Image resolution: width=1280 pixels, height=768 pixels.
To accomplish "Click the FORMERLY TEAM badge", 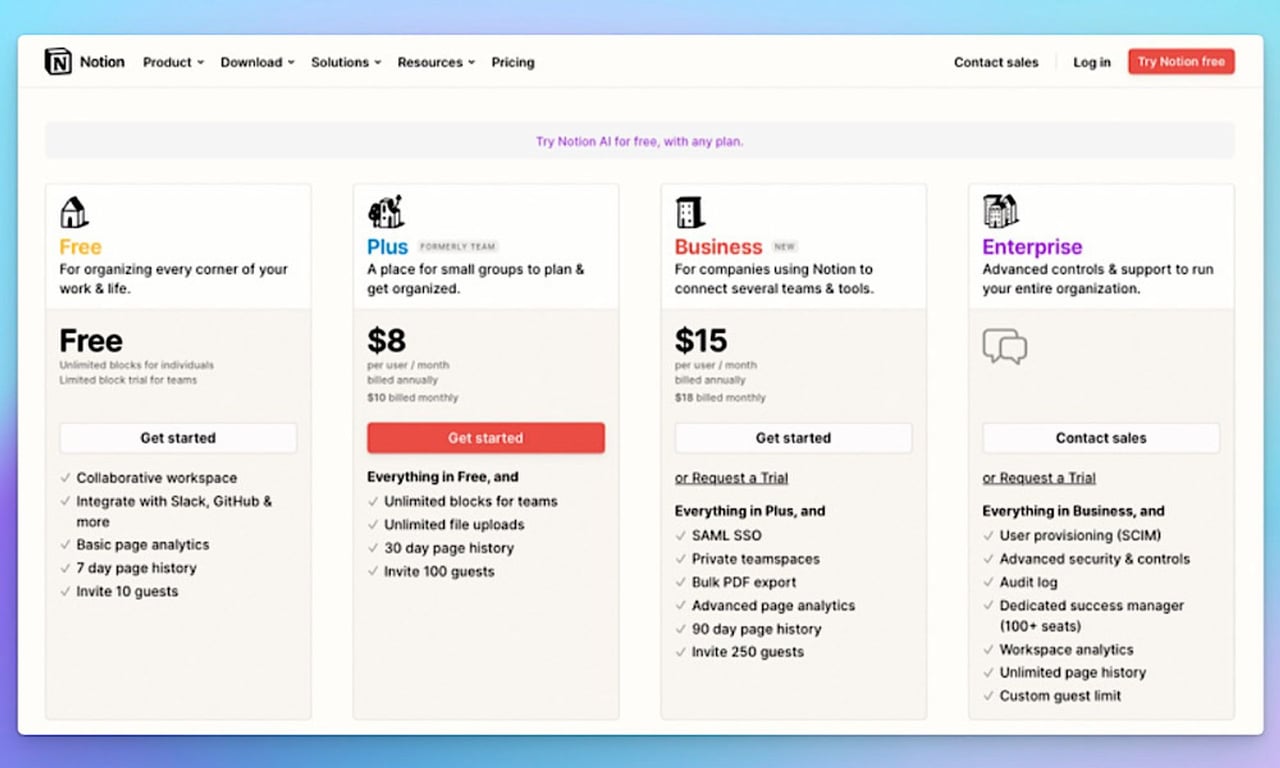I will click(x=458, y=247).
